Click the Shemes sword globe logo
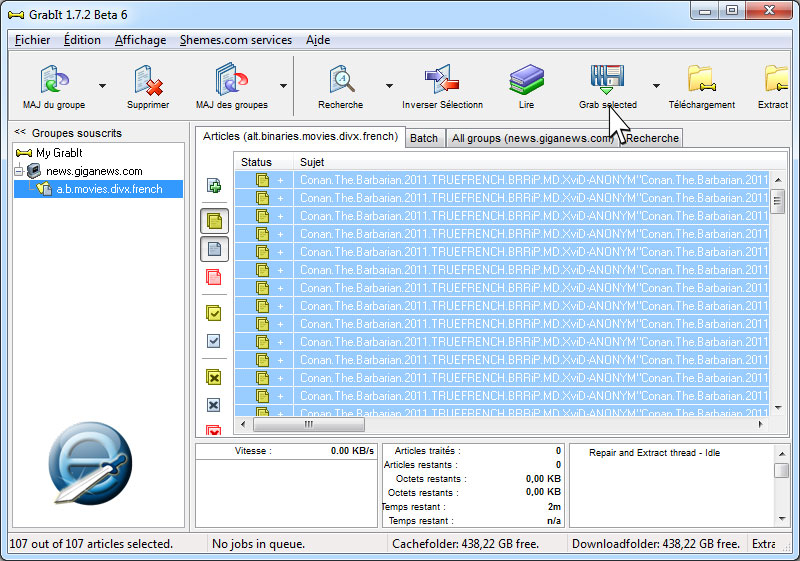 click(90, 463)
